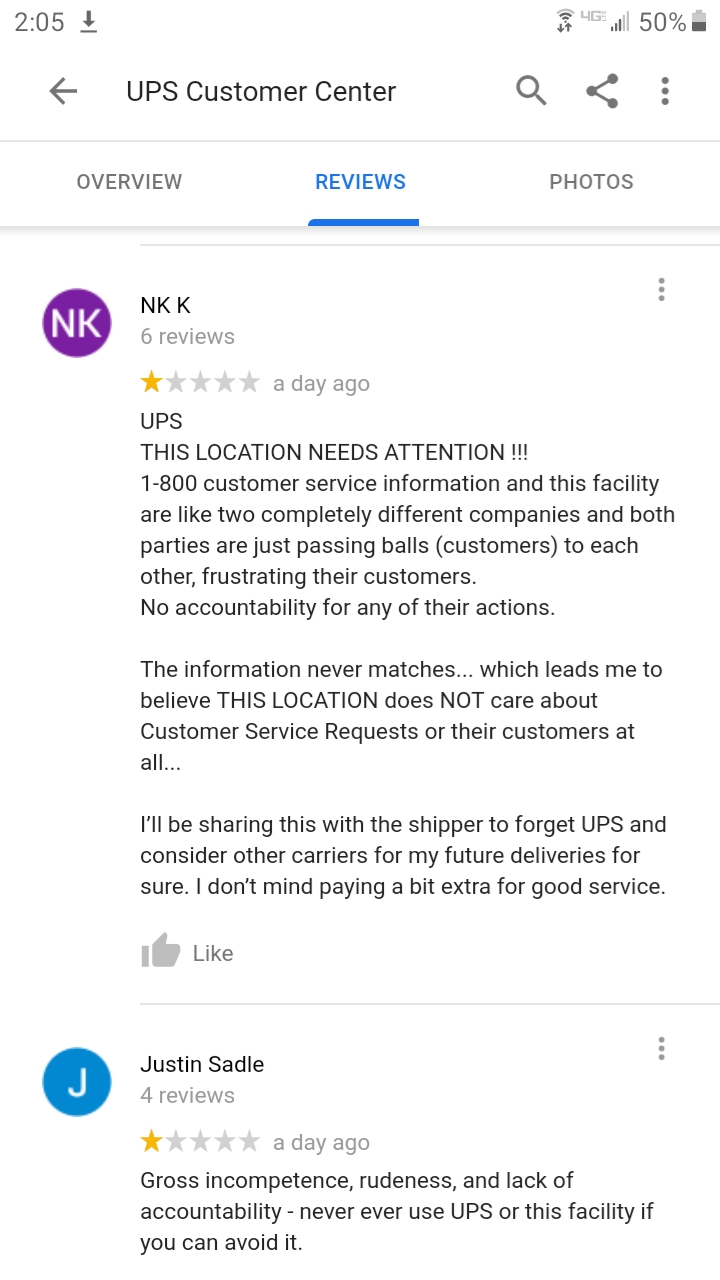Tap the UPS Customer Center title
This screenshot has height=1280, width=720.
click(261, 92)
